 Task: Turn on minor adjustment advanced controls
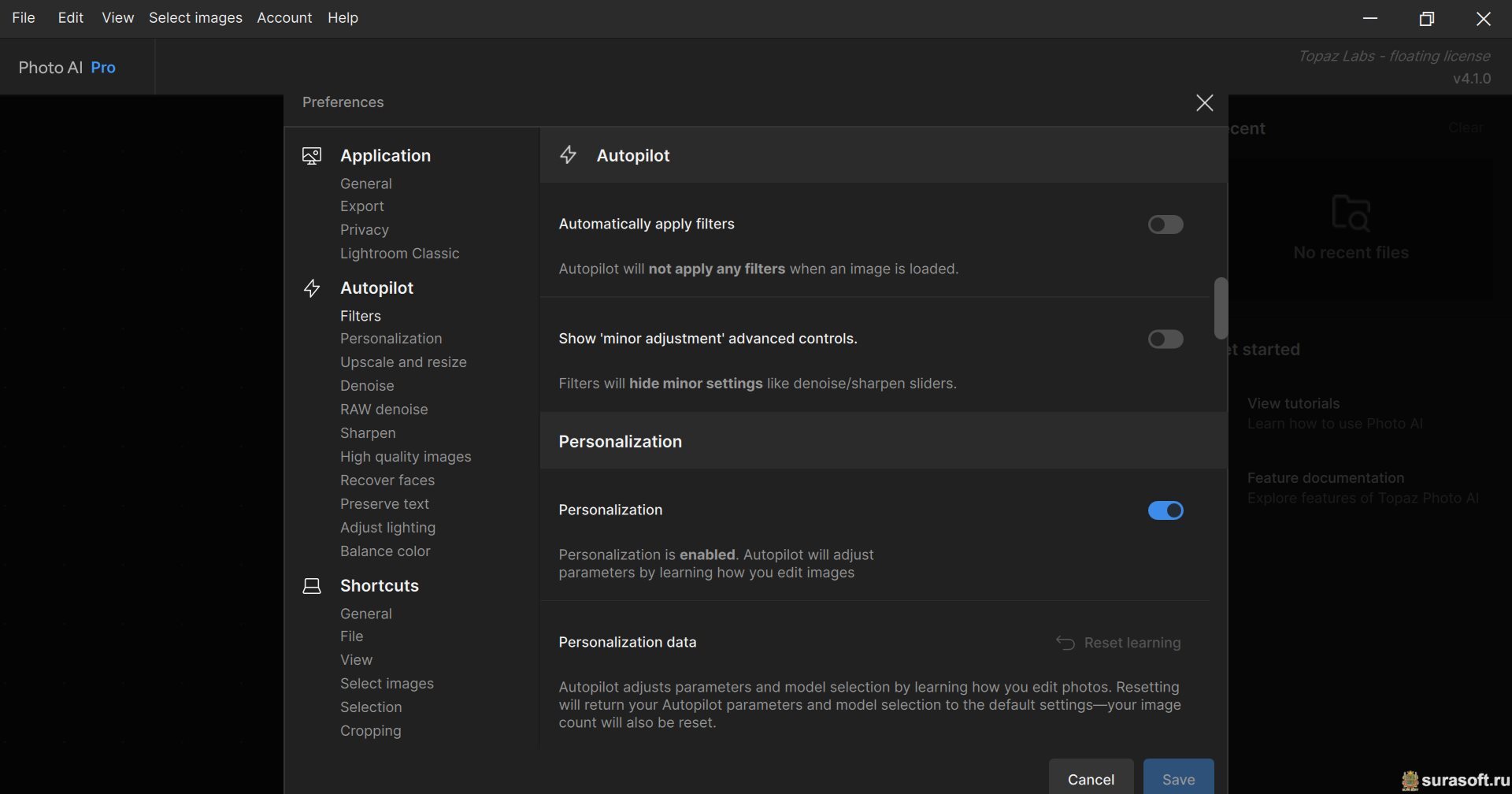1165,339
